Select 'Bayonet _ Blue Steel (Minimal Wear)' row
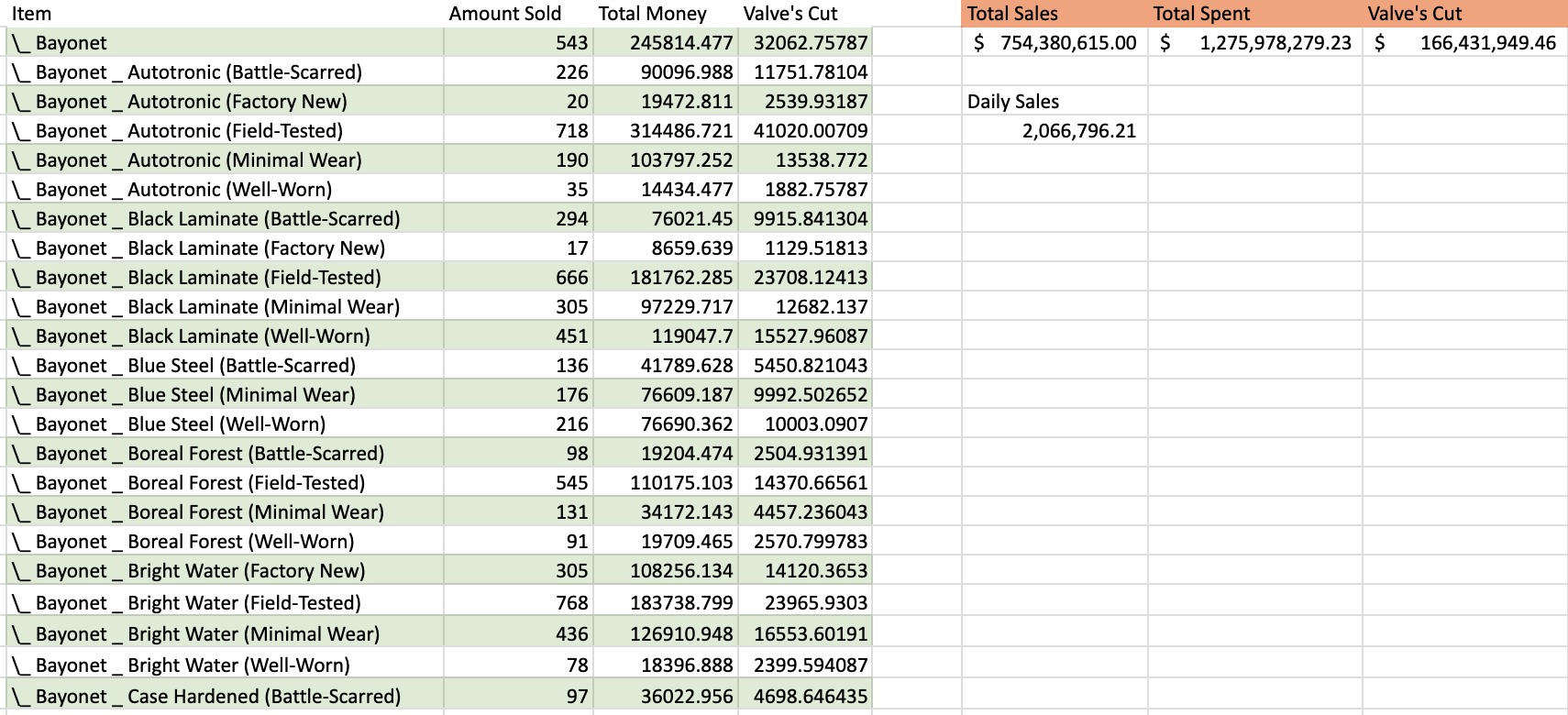Image resolution: width=1568 pixels, height=715 pixels. click(x=195, y=395)
